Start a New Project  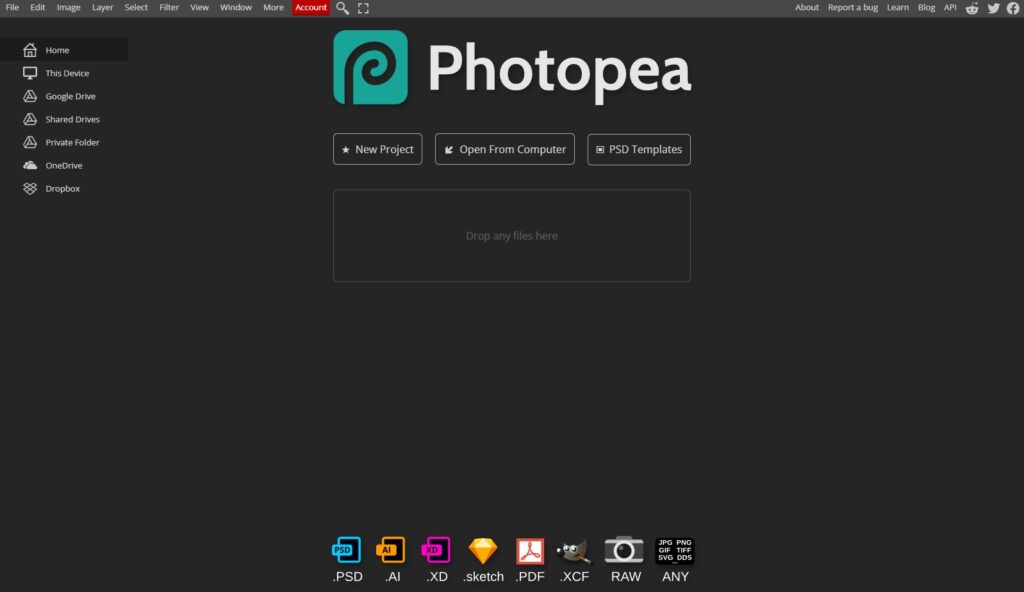(377, 149)
